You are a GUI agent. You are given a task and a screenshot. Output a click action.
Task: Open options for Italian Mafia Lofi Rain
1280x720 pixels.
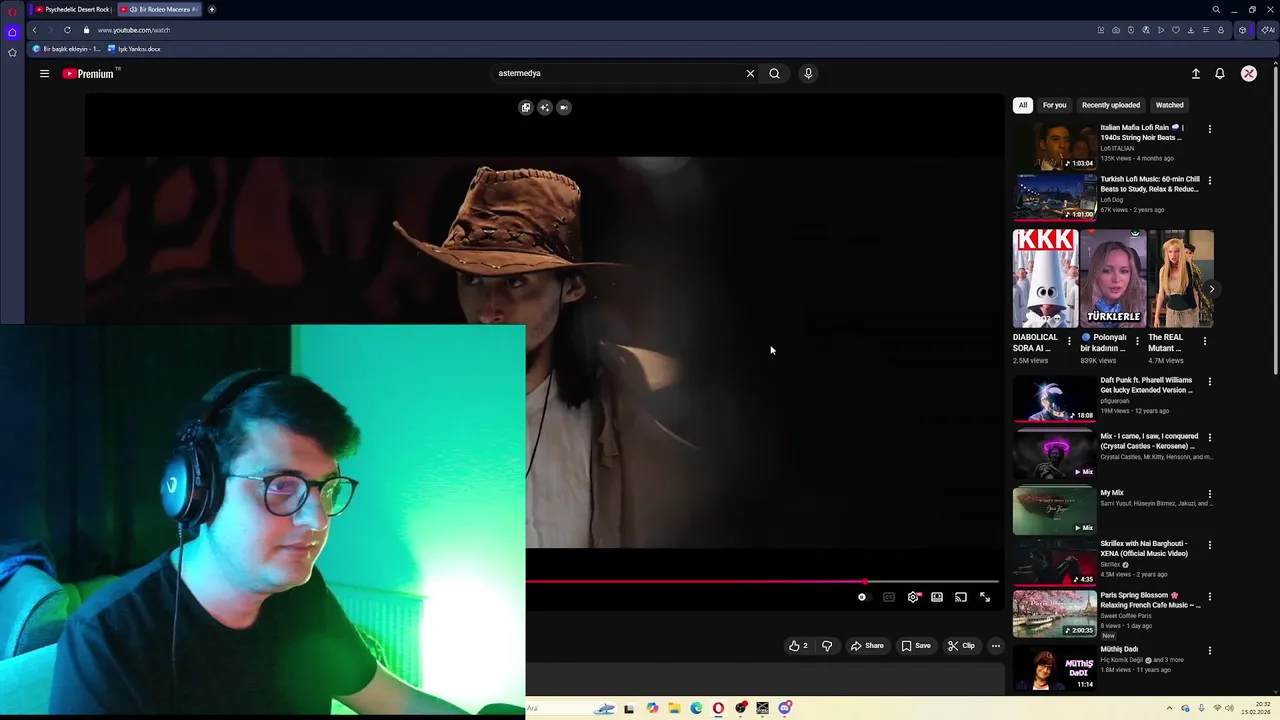pyautogui.click(x=1209, y=129)
